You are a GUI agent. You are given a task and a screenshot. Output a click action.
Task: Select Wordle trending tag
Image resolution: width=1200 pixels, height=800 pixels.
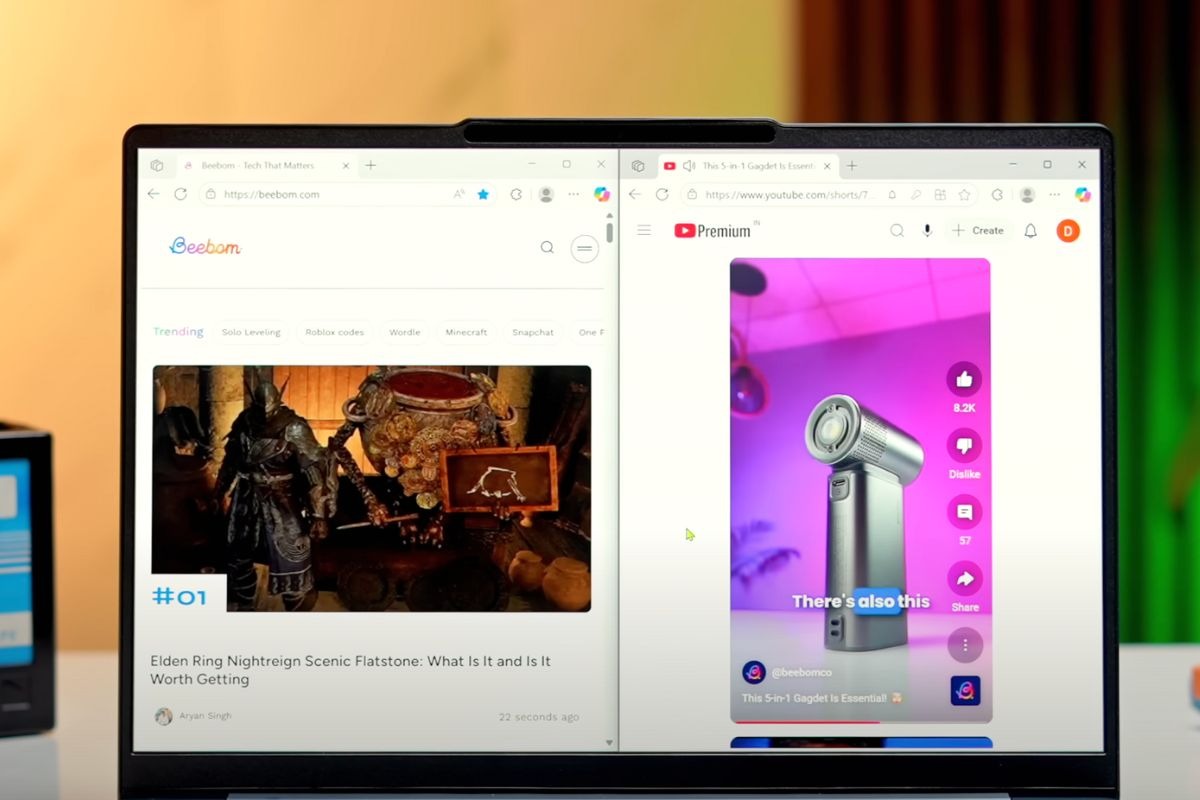405,332
